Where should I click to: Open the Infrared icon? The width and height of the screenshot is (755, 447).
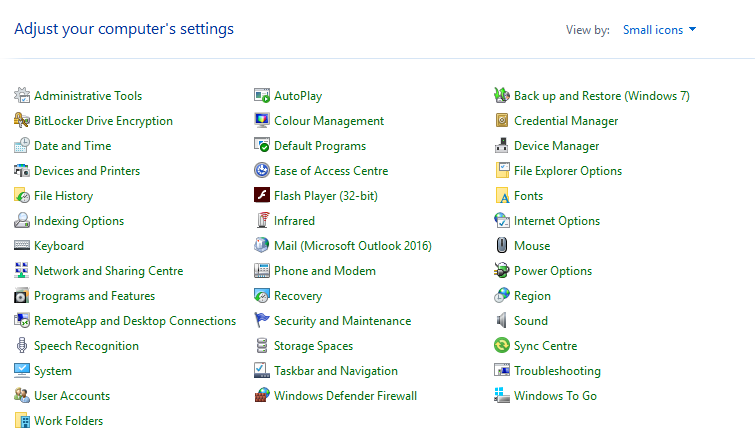[262, 221]
